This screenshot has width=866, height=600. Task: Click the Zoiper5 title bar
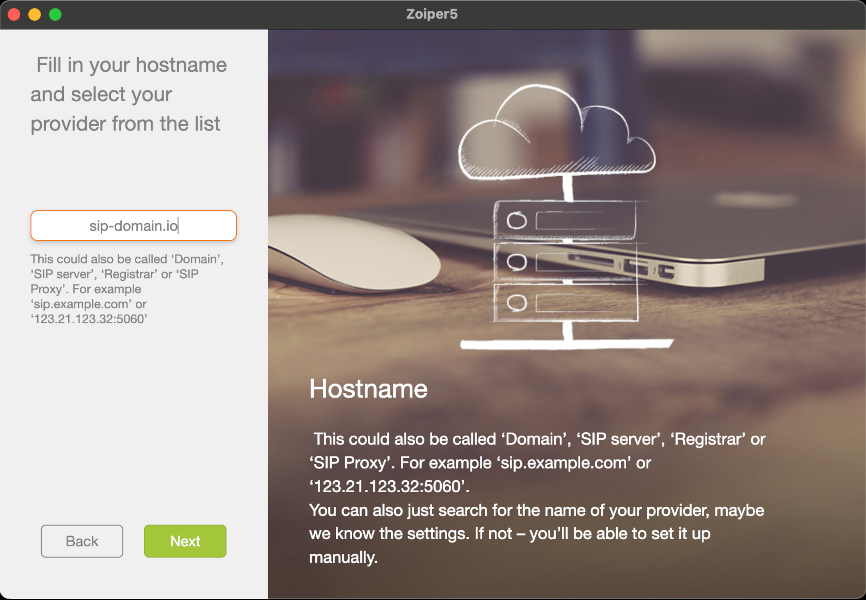[x=433, y=15]
